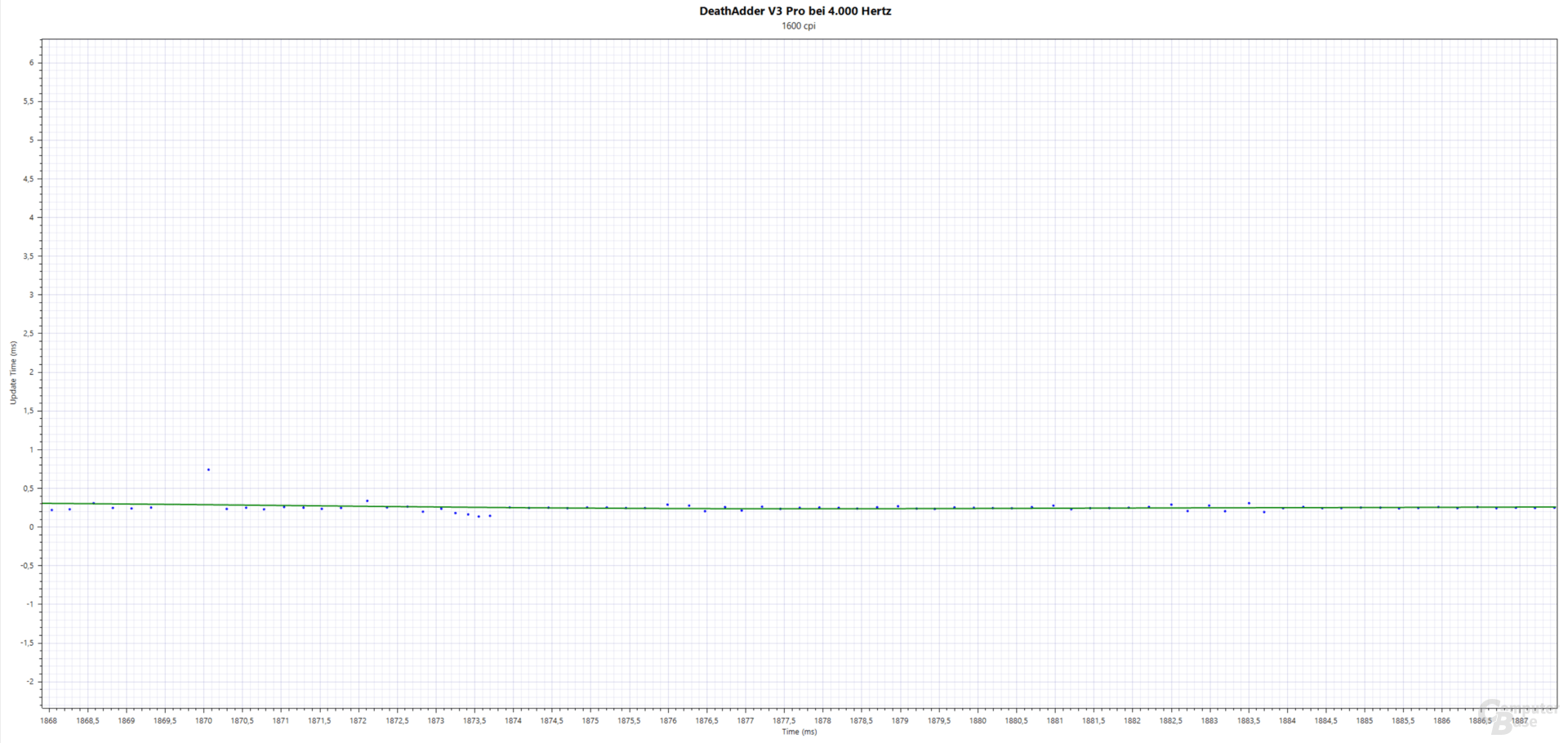
Task: Click the x-axis tick label '1872'
Action: pyautogui.click(x=359, y=721)
